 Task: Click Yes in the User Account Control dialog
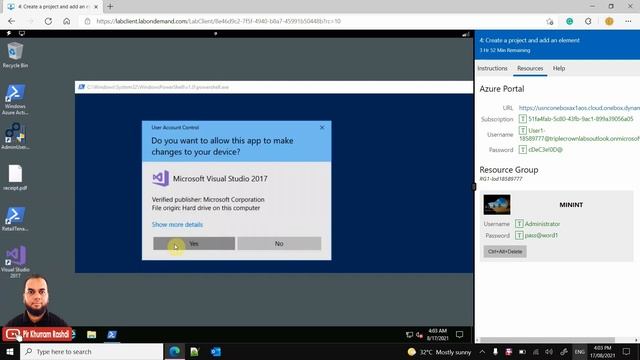194,243
